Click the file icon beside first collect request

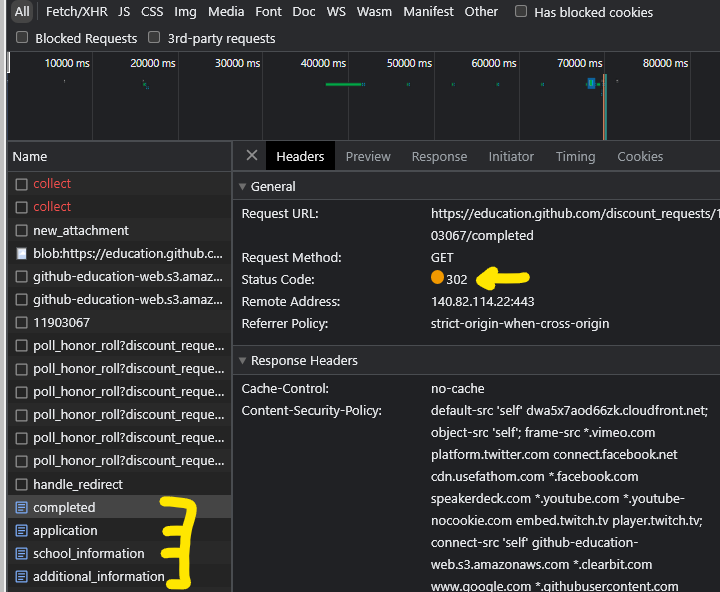[x=21, y=184]
